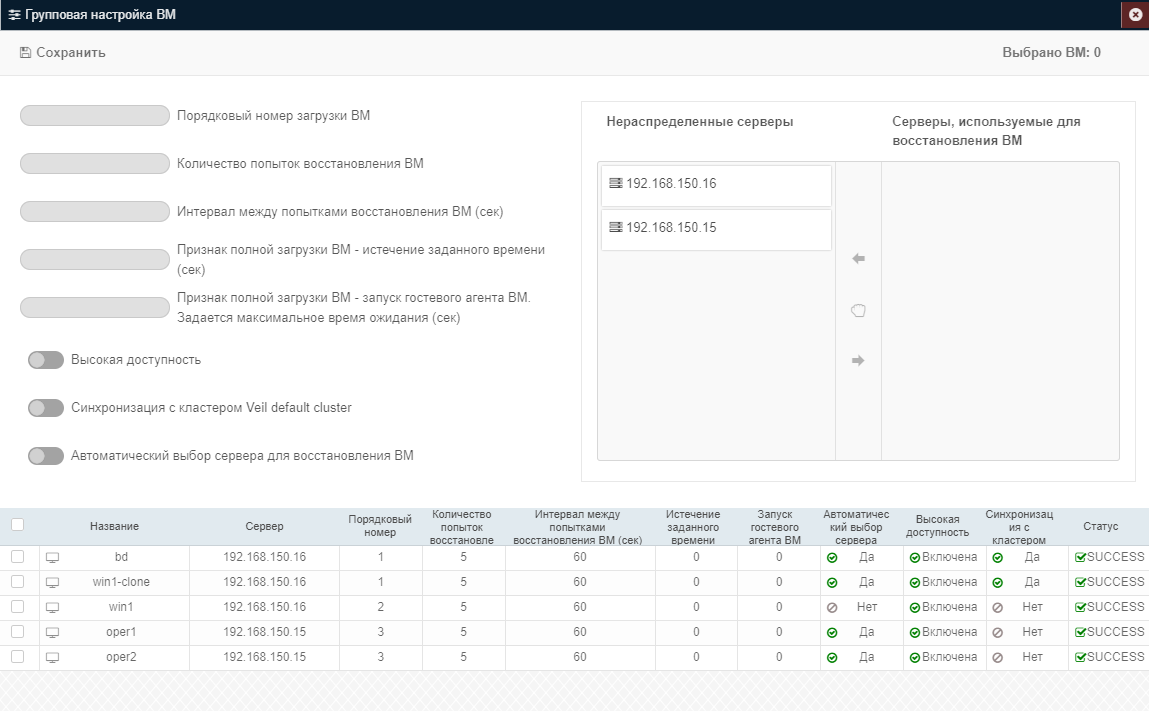The image size is (1149, 711).
Task: Click the Порядковый номер загрузки ВМ field
Action: pyautogui.click(x=95, y=115)
